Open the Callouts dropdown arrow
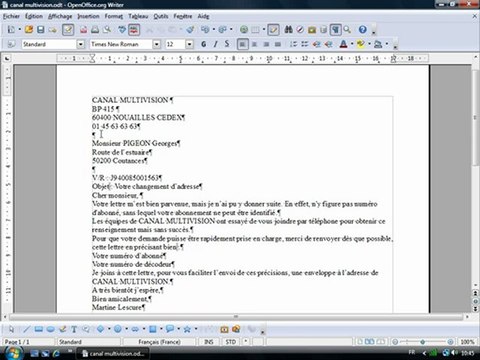 click(178, 329)
